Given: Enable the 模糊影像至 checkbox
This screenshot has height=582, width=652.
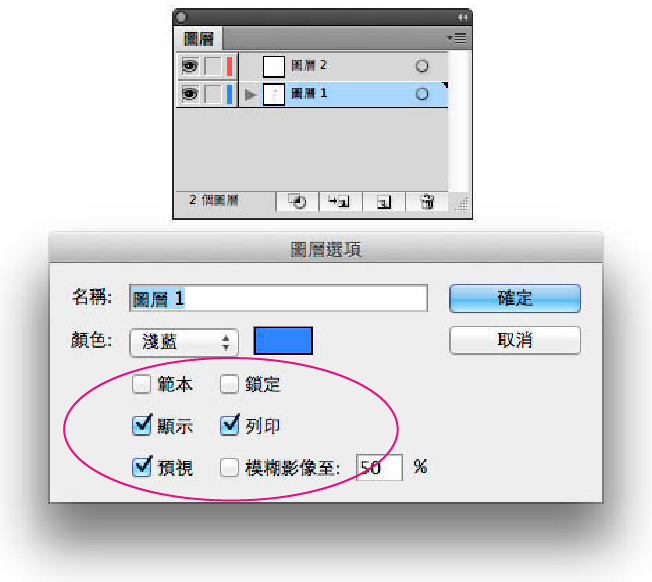Looking at the screenshot, I should [229, 467].
